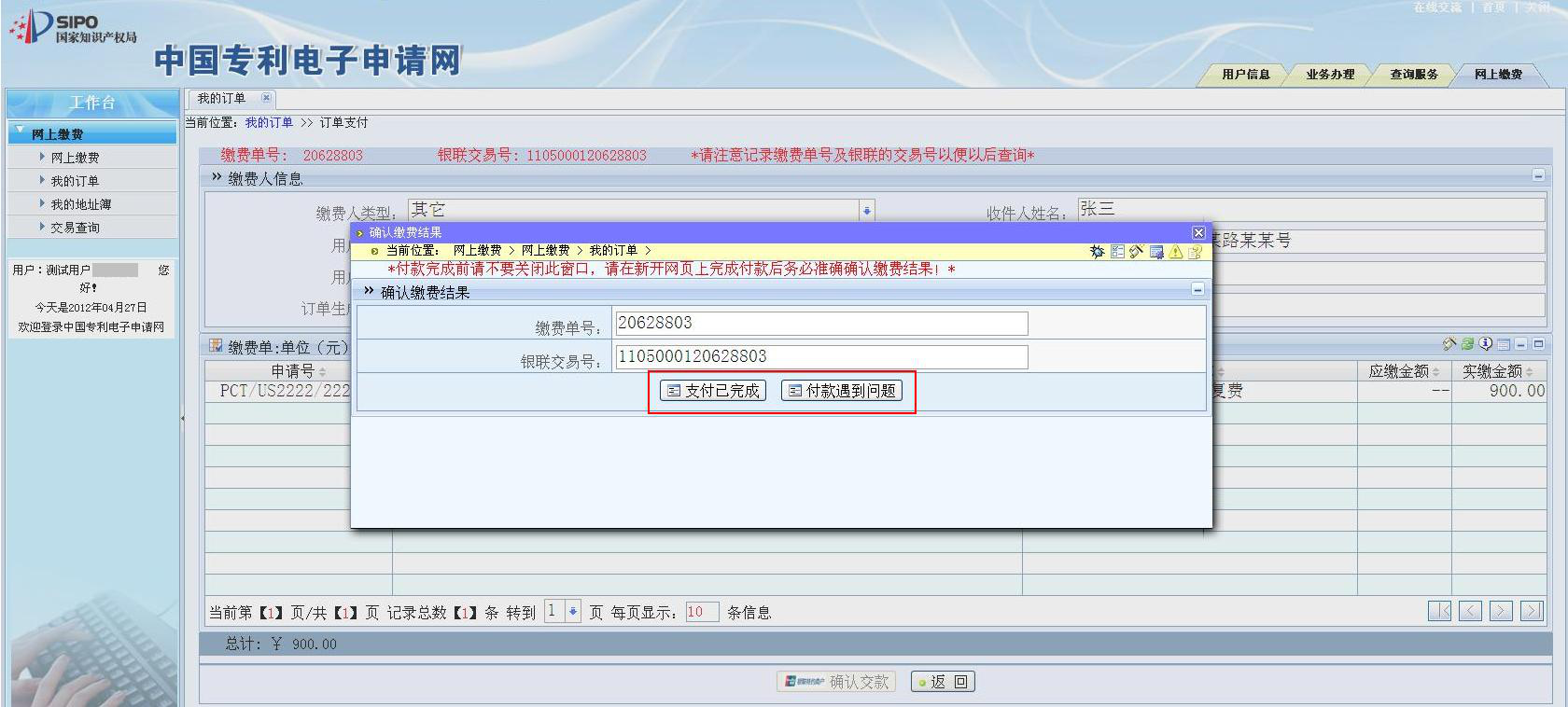Click the checklist icon in the dialog toolbar

(1117, 252)
